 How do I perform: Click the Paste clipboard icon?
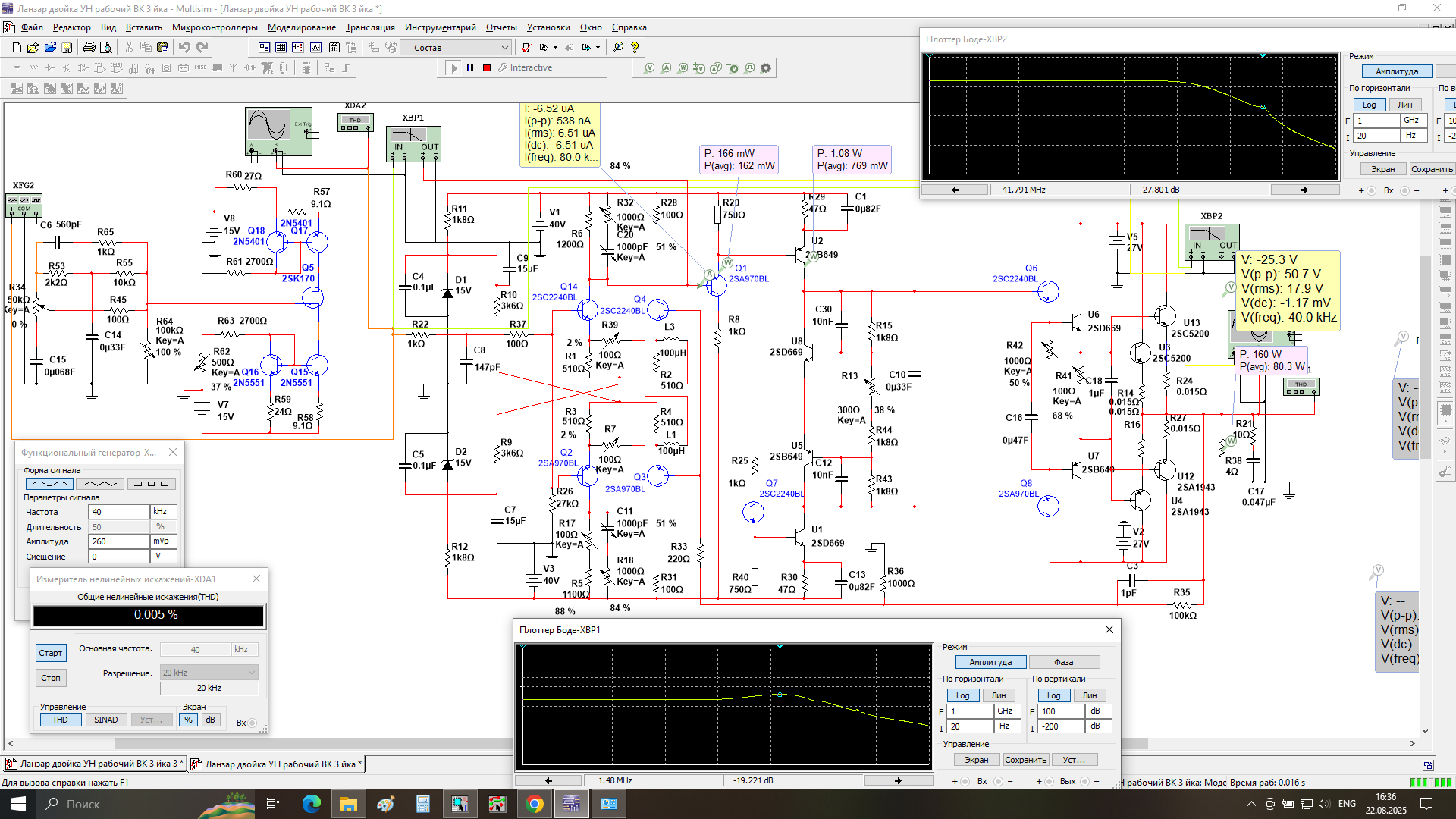pos(162,47)
